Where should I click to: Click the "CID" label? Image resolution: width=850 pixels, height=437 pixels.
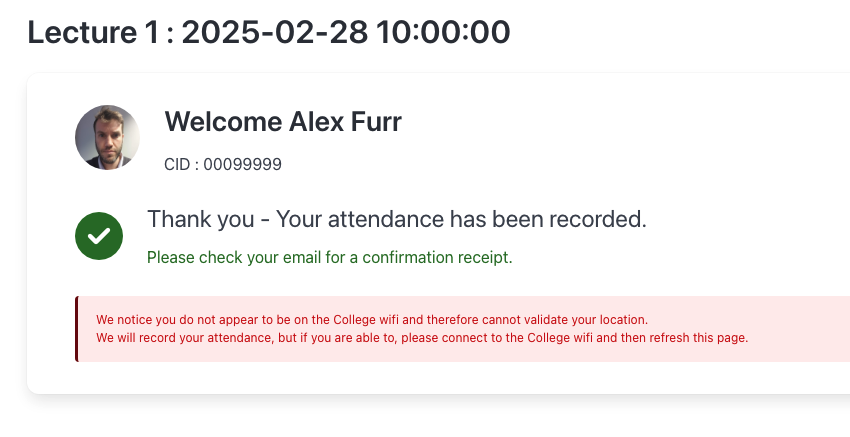(177, 164)
